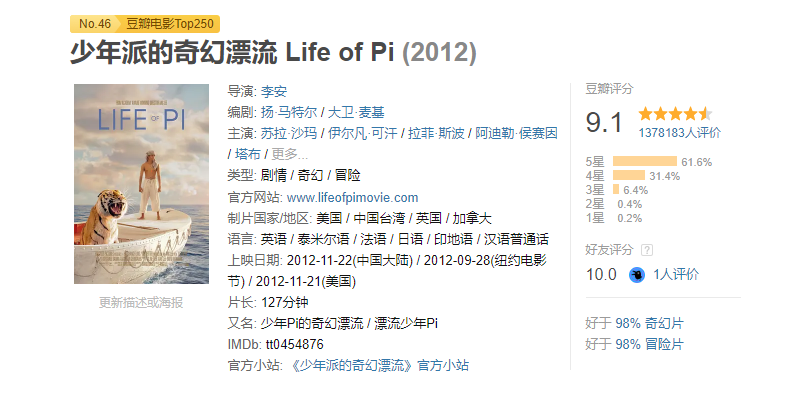The height and width of the screenshot is (404, 796).
Task: Visit www.lifeofpimovie.com official website
Action: pos(352,197)
